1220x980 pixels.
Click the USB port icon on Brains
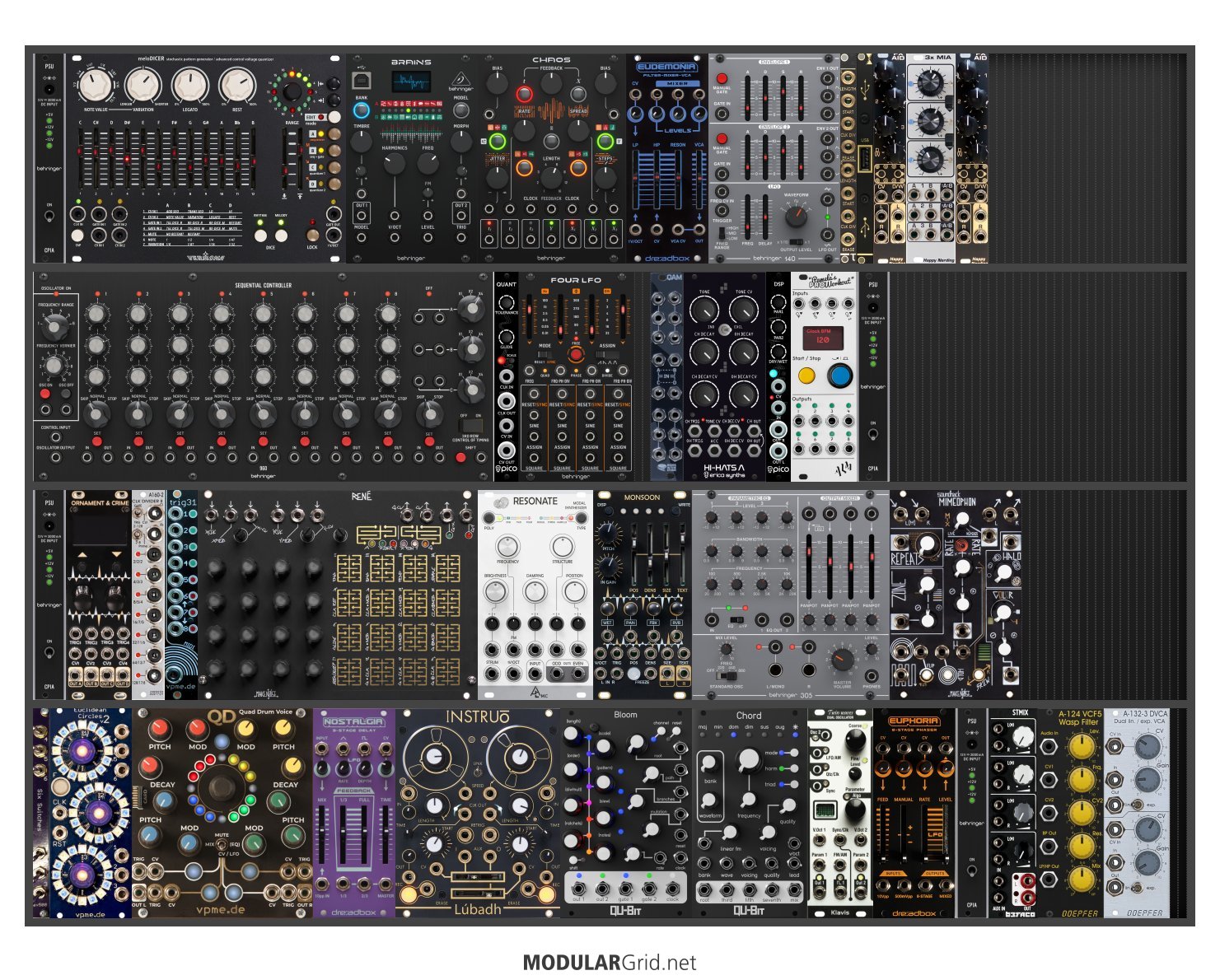coord(362,79)
